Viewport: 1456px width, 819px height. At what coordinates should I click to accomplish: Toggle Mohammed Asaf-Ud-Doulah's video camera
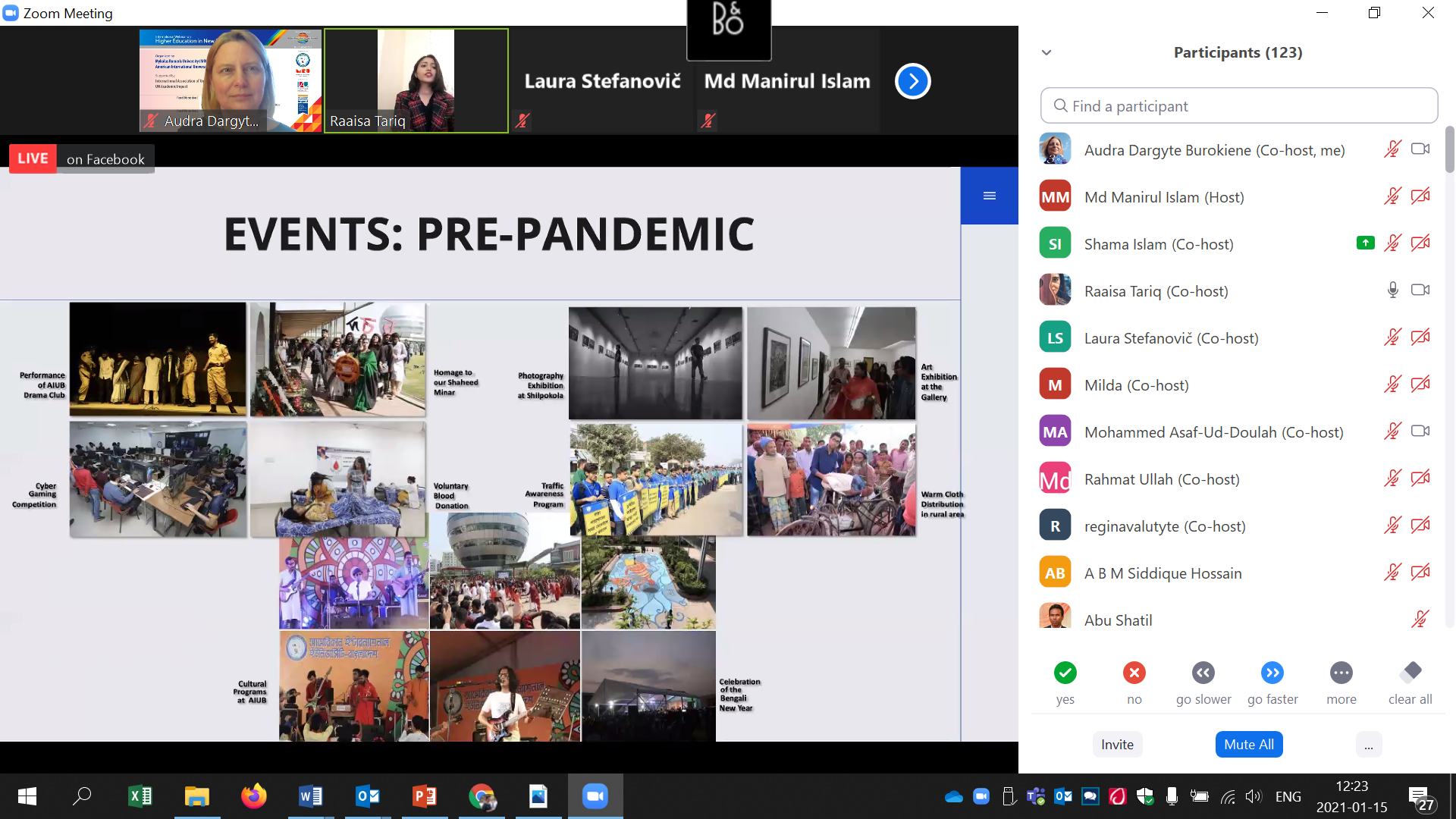[1420, 431]
